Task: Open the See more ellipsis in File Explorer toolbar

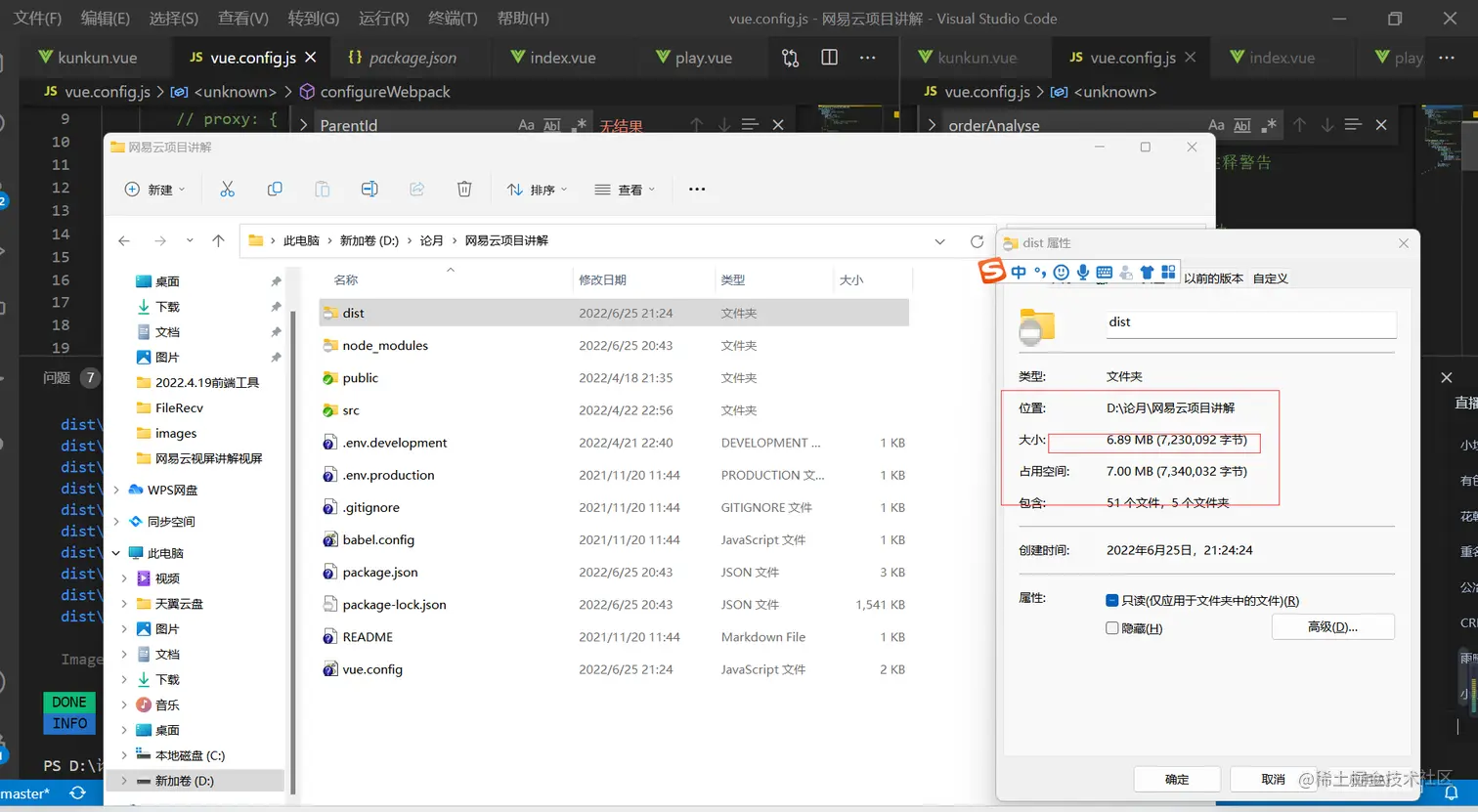Action: 697,190
